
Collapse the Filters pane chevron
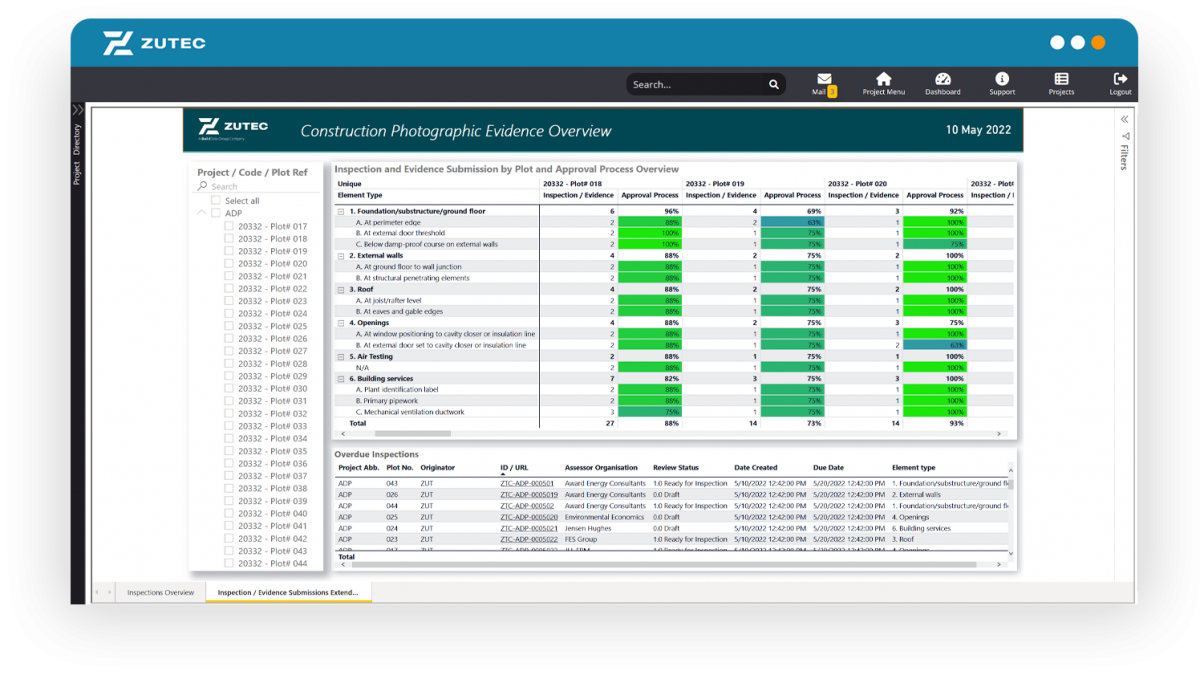point(1124,119)
